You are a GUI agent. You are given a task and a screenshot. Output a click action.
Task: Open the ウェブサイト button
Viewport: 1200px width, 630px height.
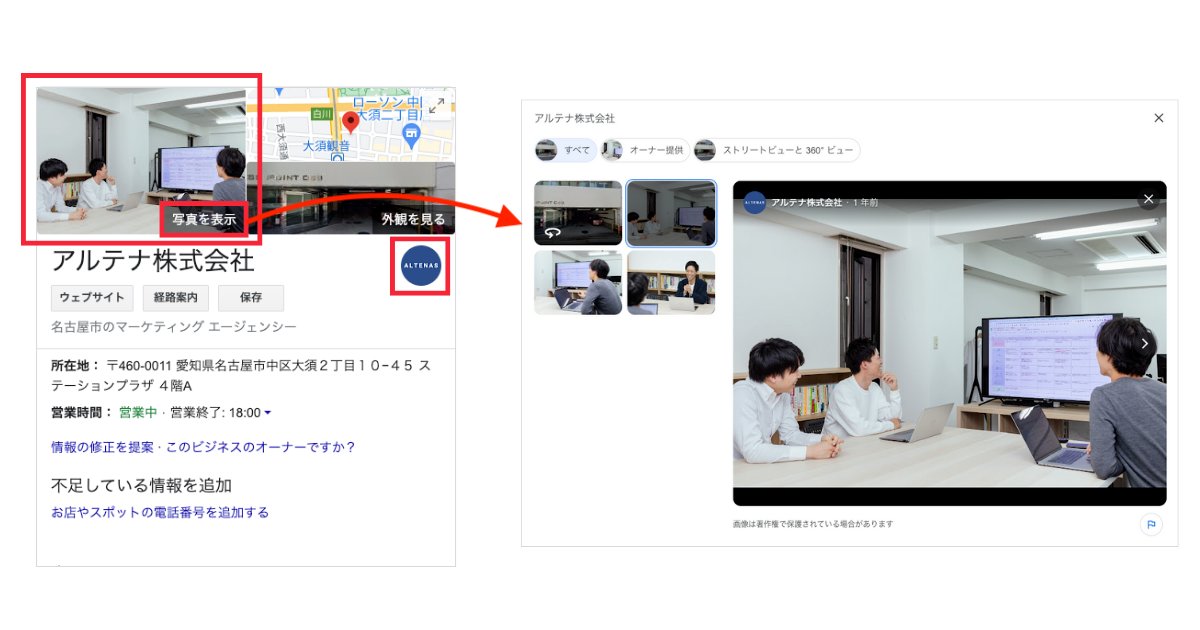[92, 298]
